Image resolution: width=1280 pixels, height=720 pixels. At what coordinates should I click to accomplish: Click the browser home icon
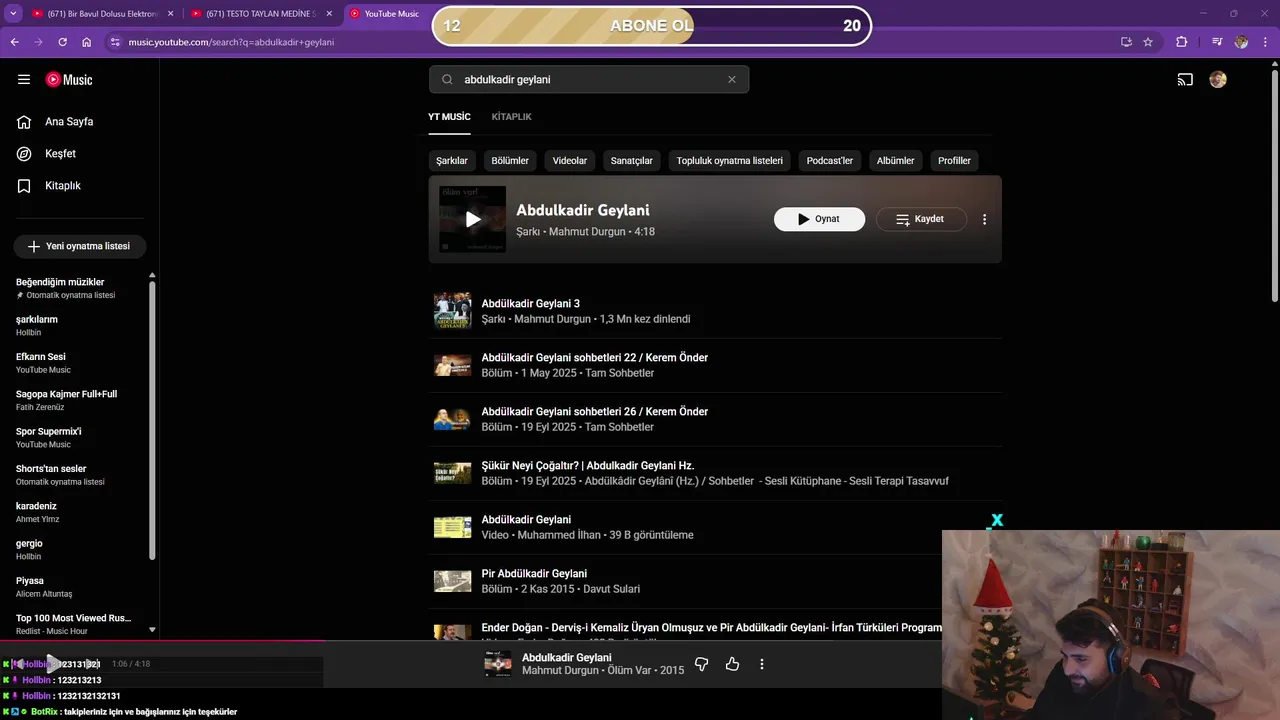87,42
